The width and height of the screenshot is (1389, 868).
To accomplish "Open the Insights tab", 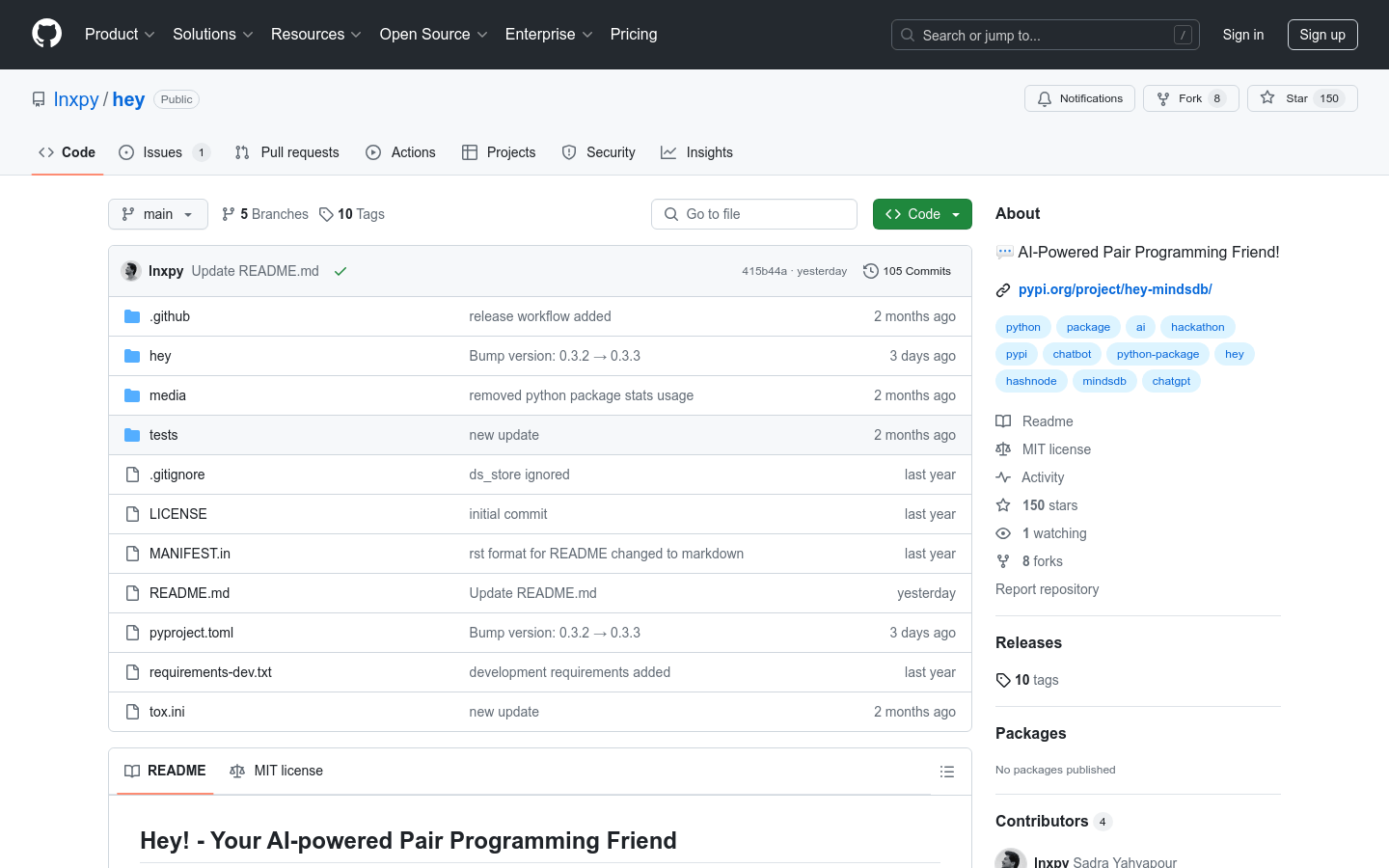I will click(x=696, y=152).
